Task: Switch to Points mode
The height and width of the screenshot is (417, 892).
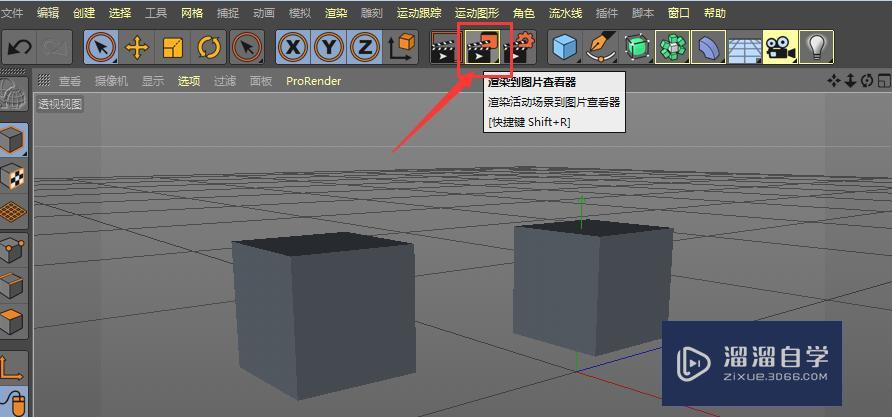Action: tap(13, 249)
